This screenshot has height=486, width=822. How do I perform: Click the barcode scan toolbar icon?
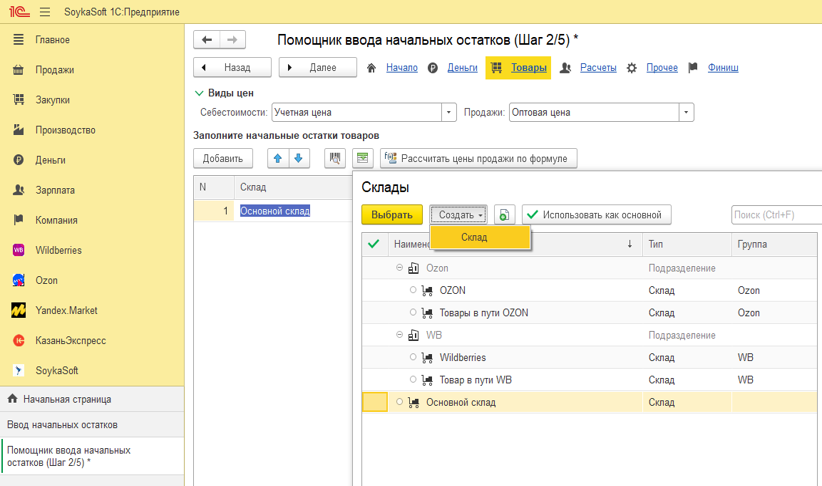[335, 158]
